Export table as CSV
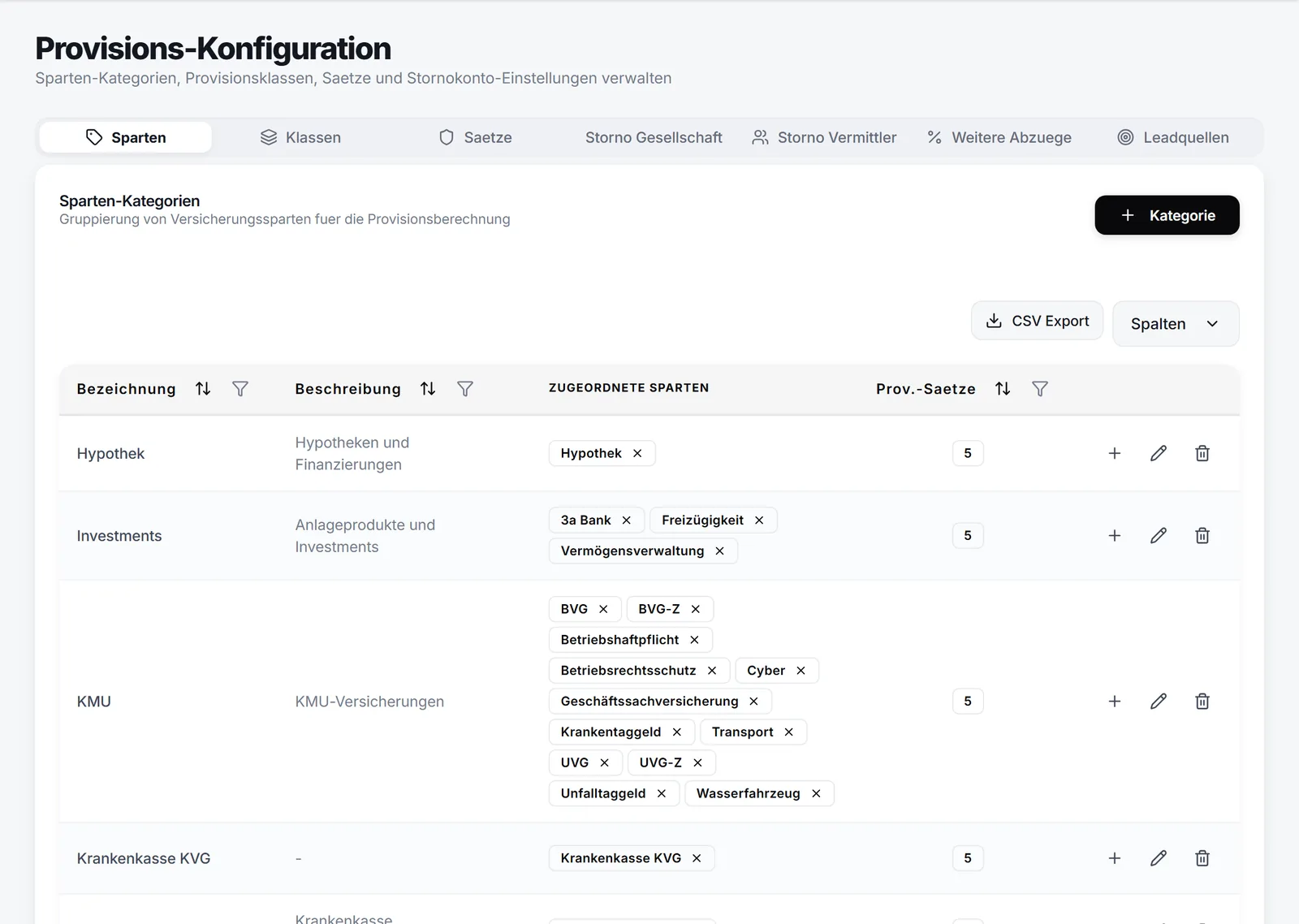The height and width of the screenshot is (924, 1299). pyautogui.click(x=1037, y=321)
